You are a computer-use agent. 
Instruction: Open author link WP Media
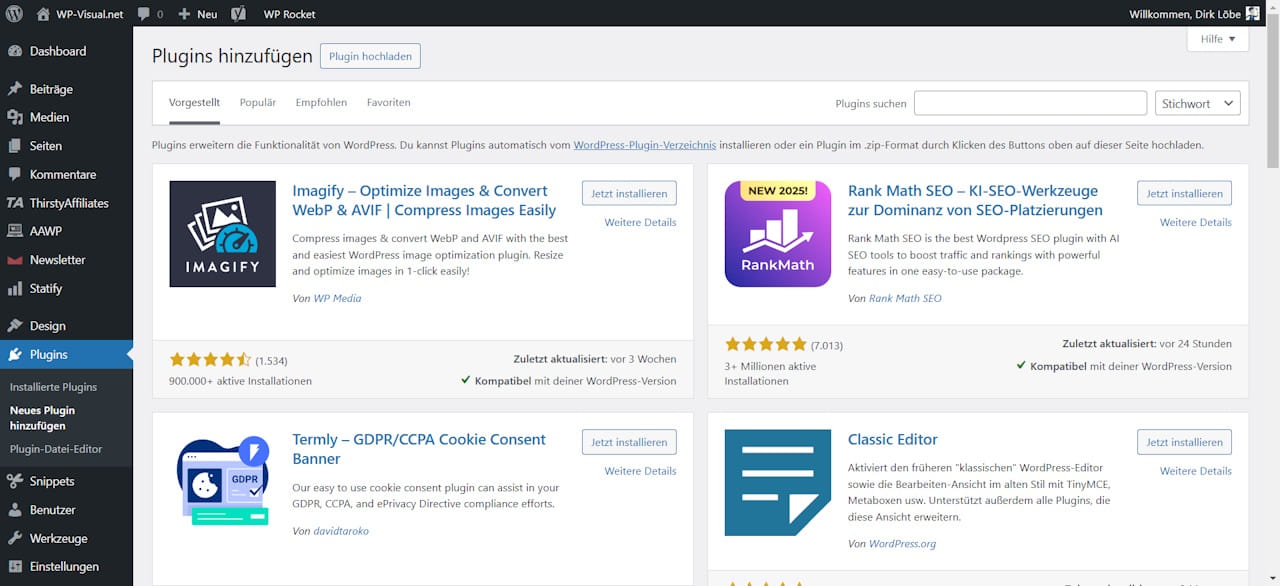tap(338, 298)
